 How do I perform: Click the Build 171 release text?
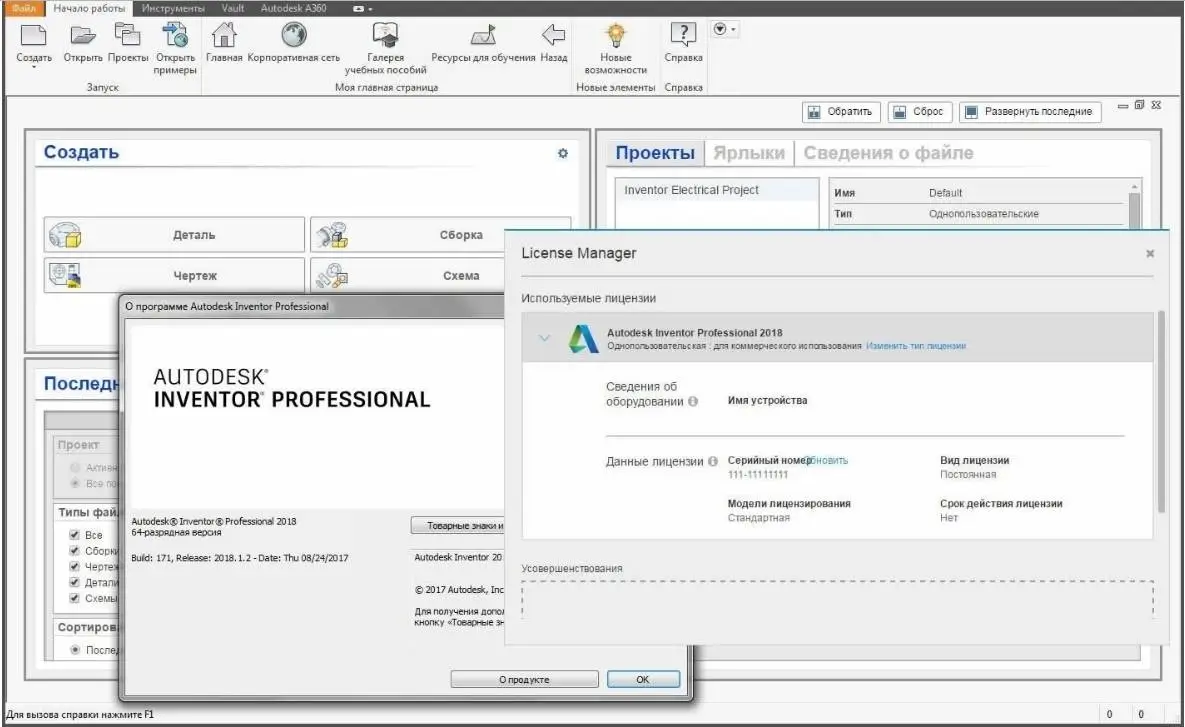(240, 558)
